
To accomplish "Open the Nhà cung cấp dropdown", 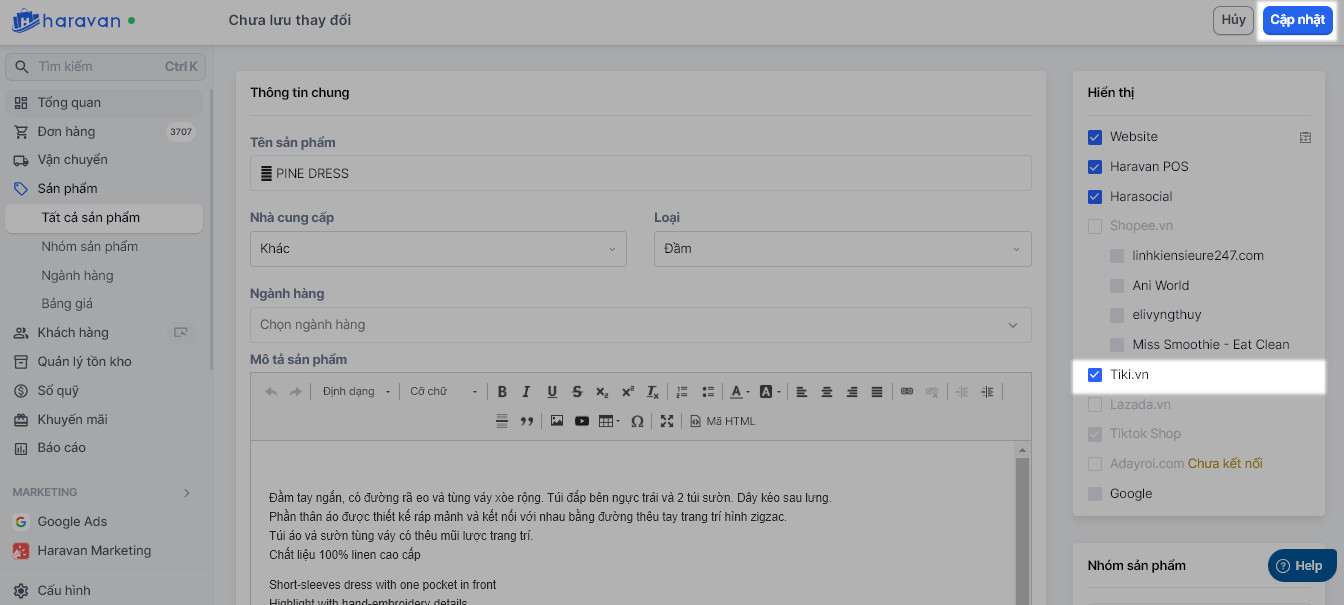I will (x=438, y=249).
